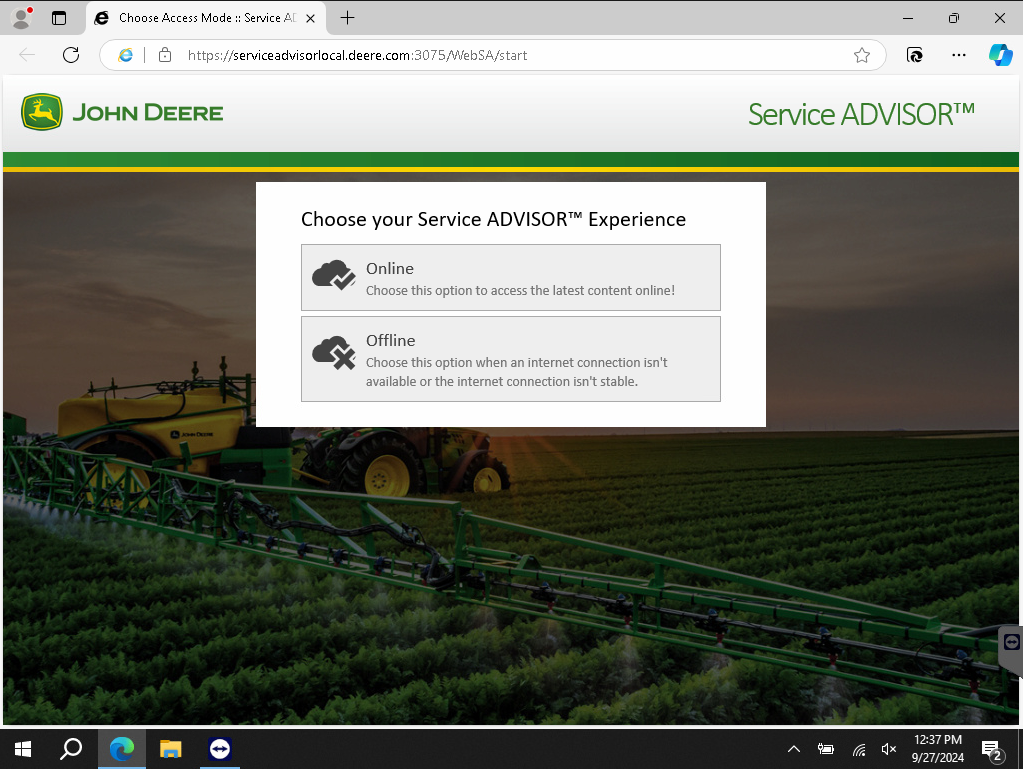Image resolution: width=1023 pixels, height=769 pixels.
Task: Open the Browser Essentials icon
Action: 914,55
